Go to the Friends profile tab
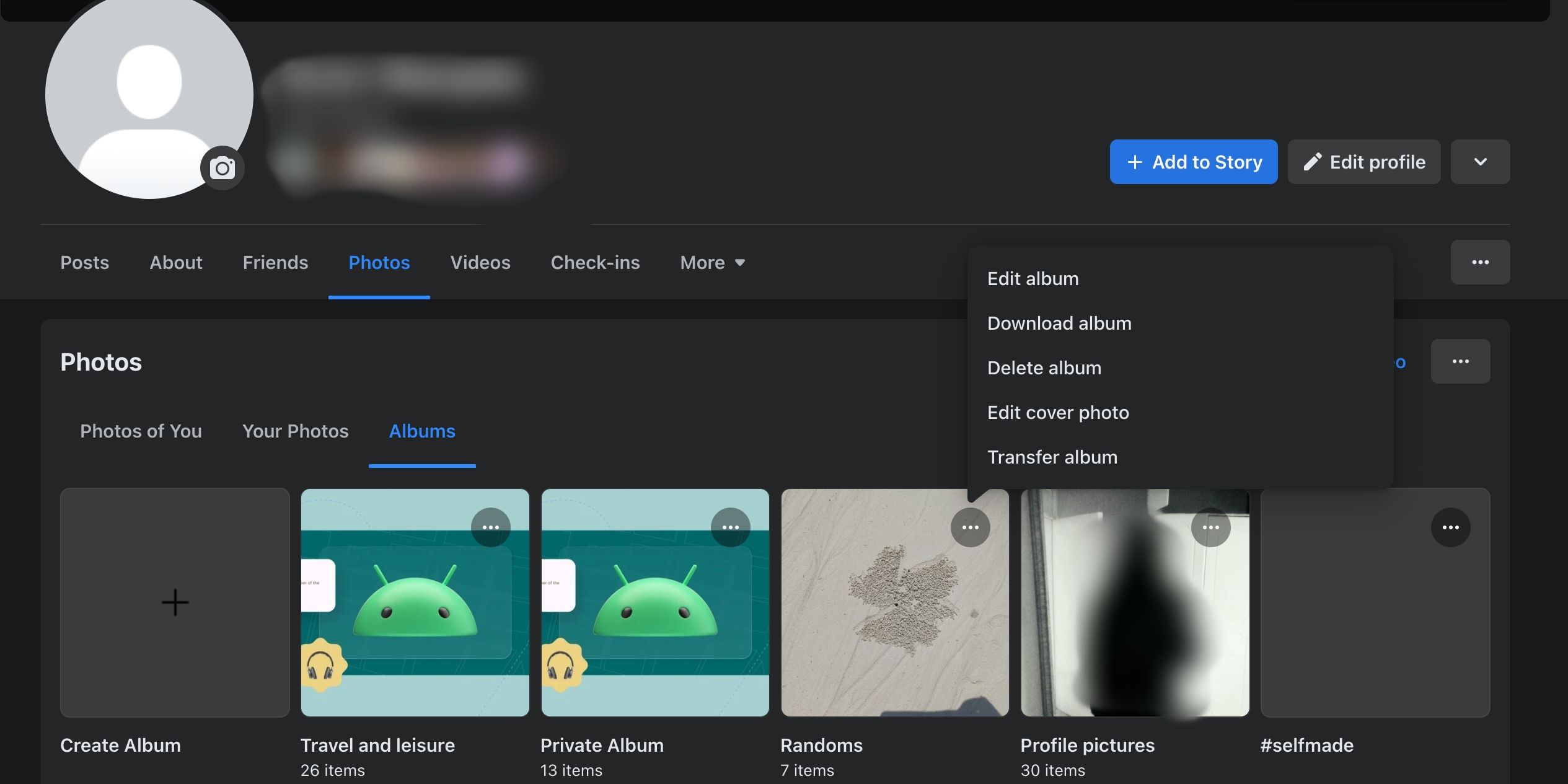This screenshot has height=784, width=1568. pos(275,263)
